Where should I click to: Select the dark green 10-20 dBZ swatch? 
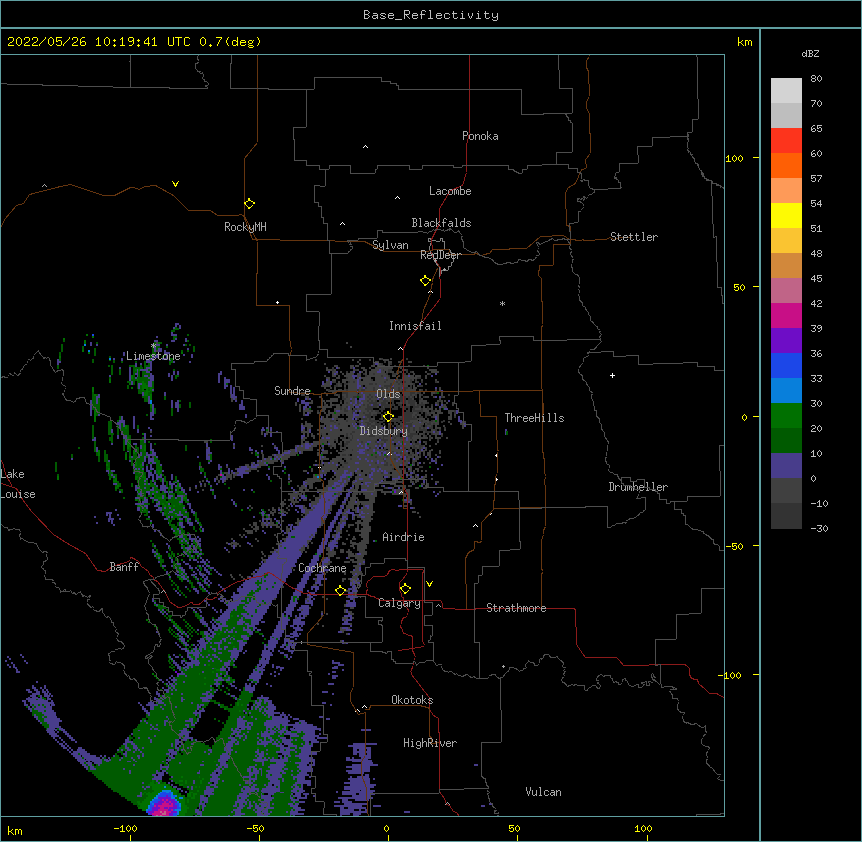coord(786,440)
